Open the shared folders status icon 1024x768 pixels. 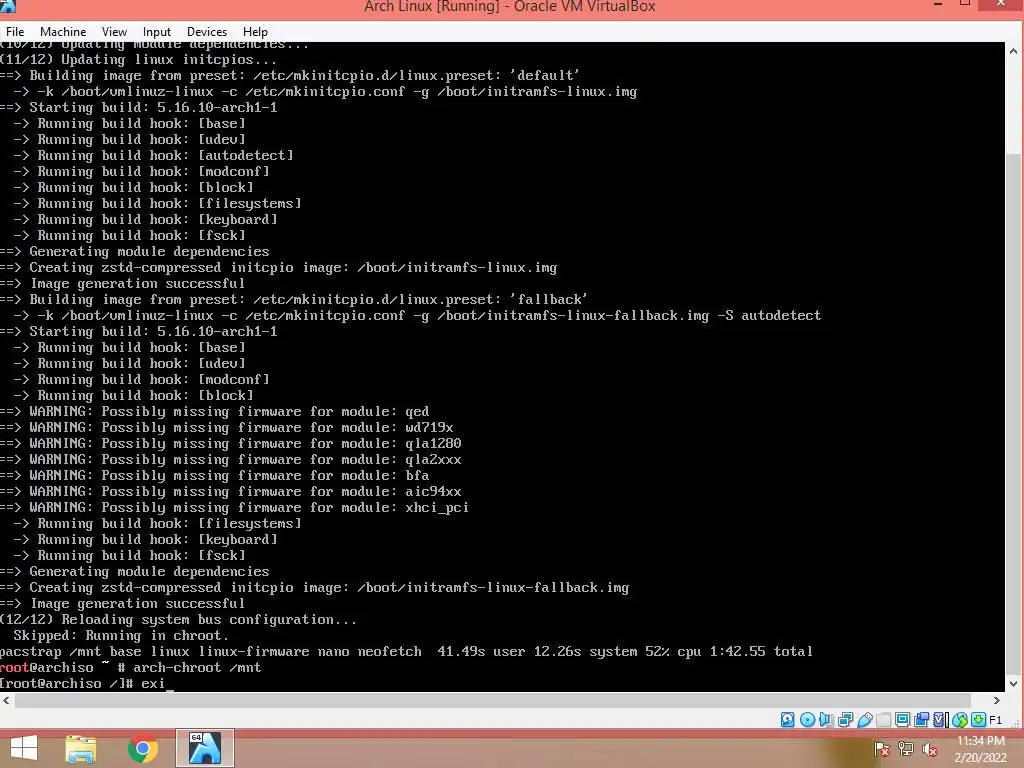click(x=884, y=720)
